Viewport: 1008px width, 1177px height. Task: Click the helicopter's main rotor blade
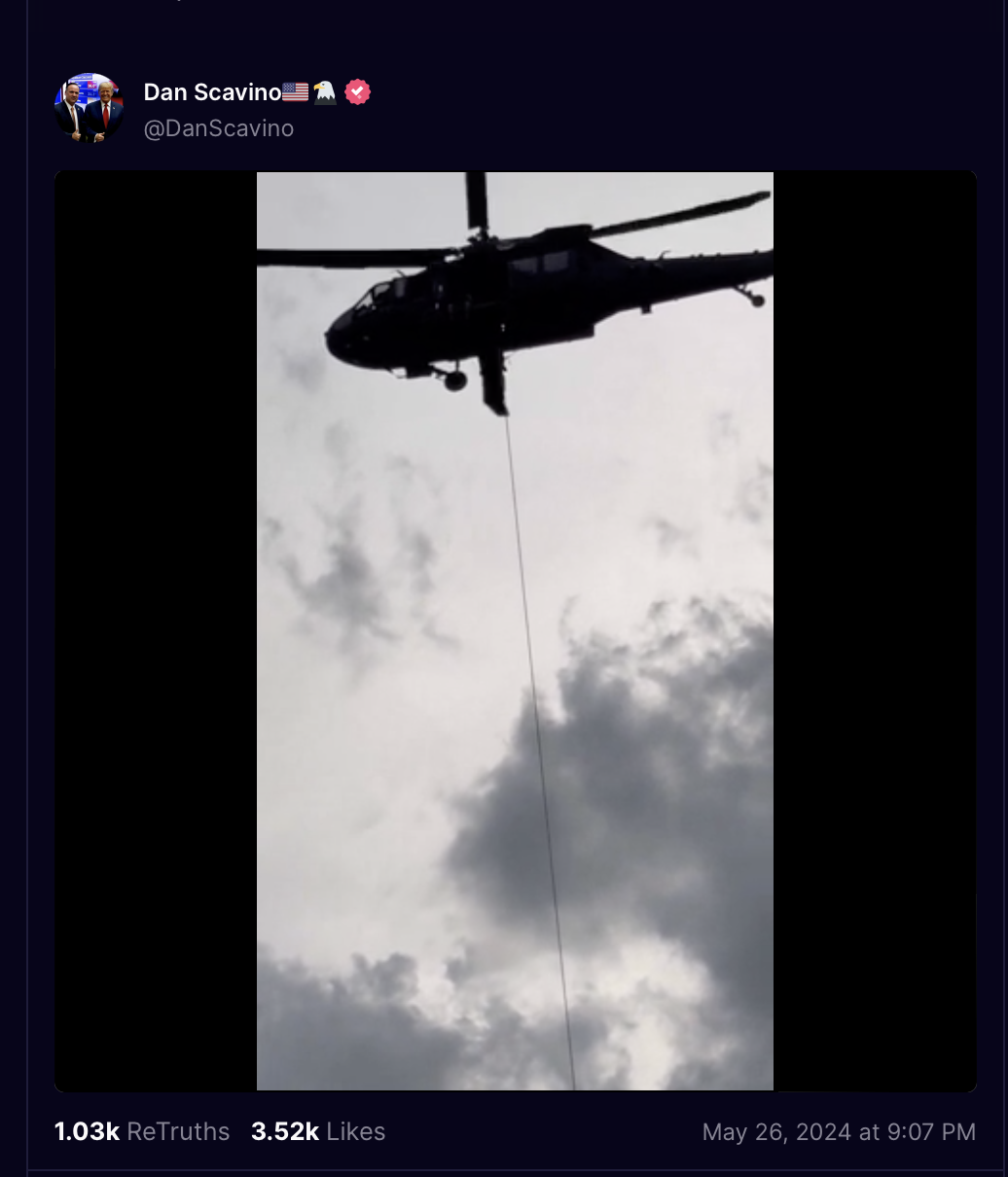coord(681,214)
